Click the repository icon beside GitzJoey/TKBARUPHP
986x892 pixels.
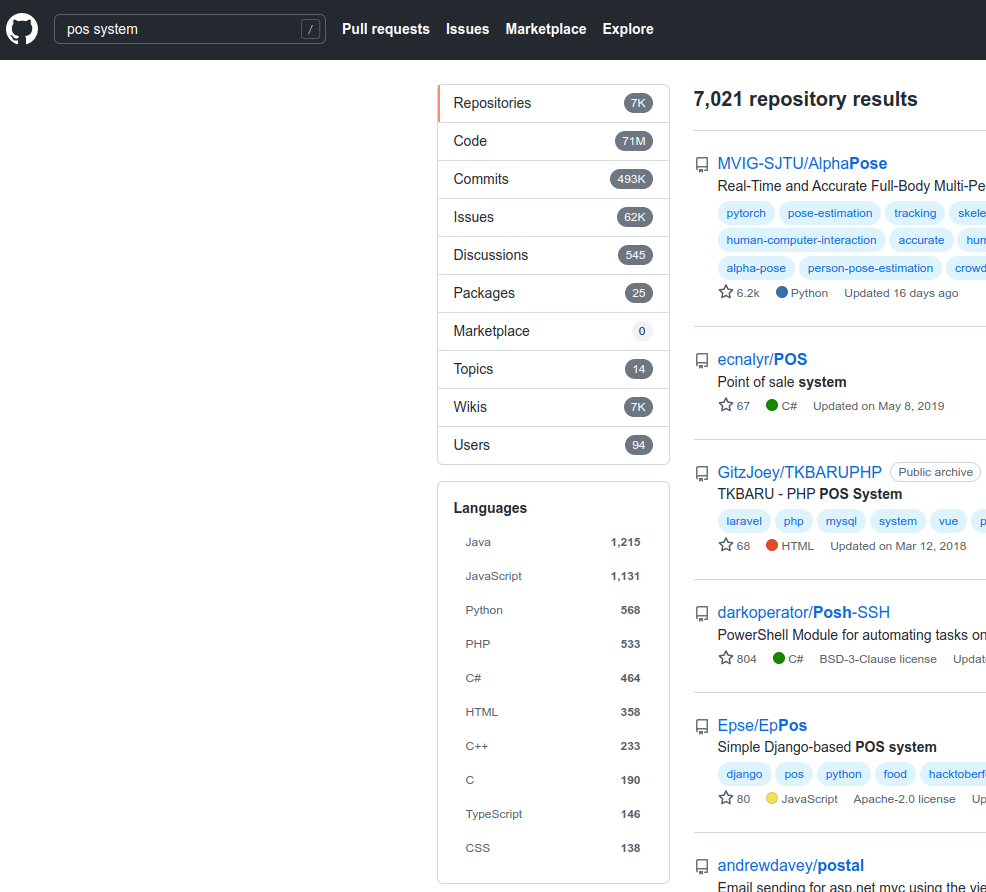click(702, 473)
